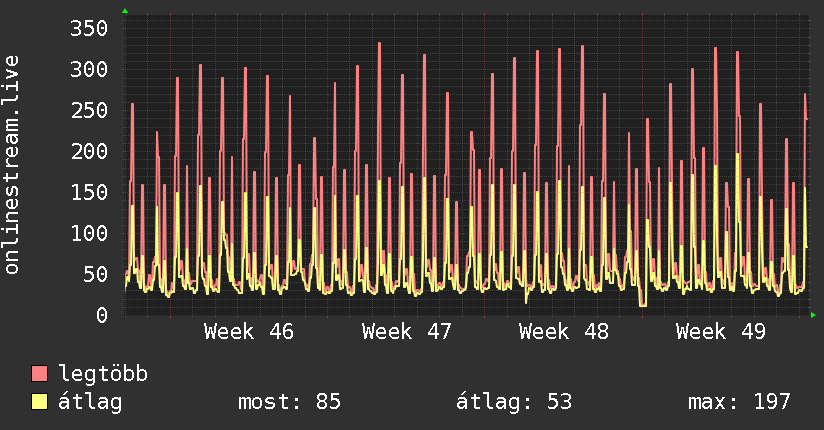The width and height of the screenshot is (824, 430).
Task: Click the pink legtöbb legend swatch
Action: tap(39, 373)
